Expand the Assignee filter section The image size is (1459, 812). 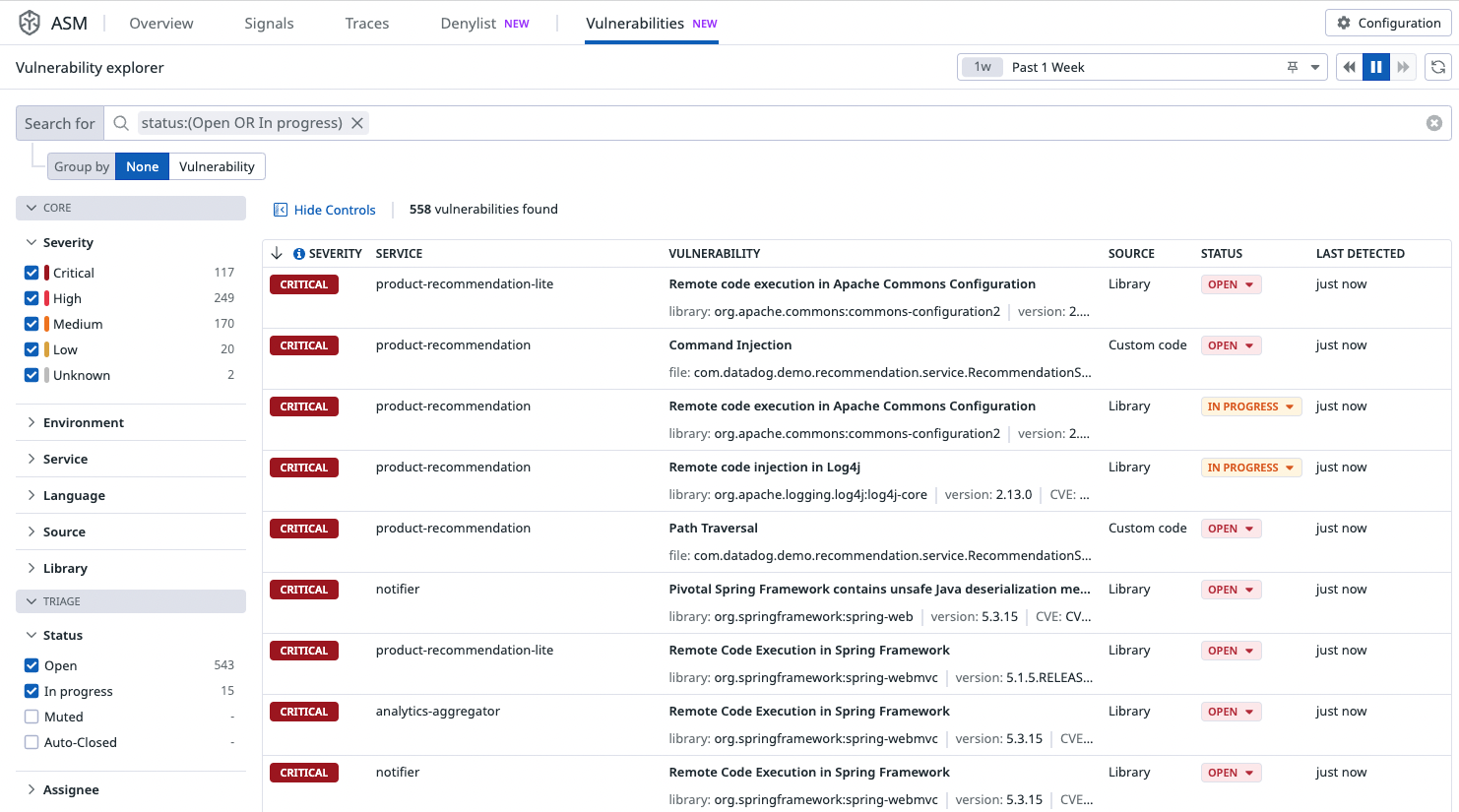point(71,789)
